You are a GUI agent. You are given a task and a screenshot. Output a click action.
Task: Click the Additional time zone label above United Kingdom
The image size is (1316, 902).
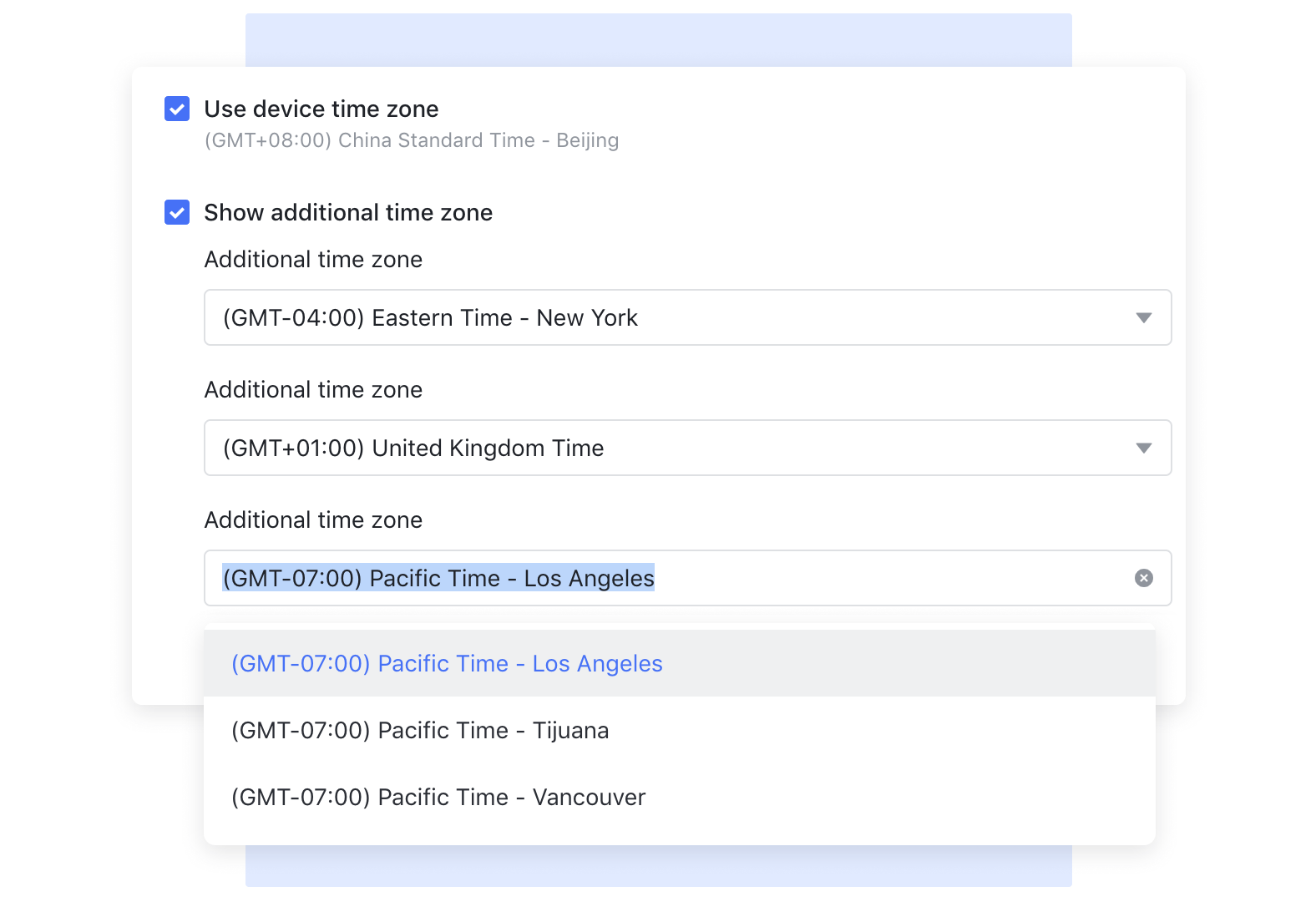[x=313, y=390]
